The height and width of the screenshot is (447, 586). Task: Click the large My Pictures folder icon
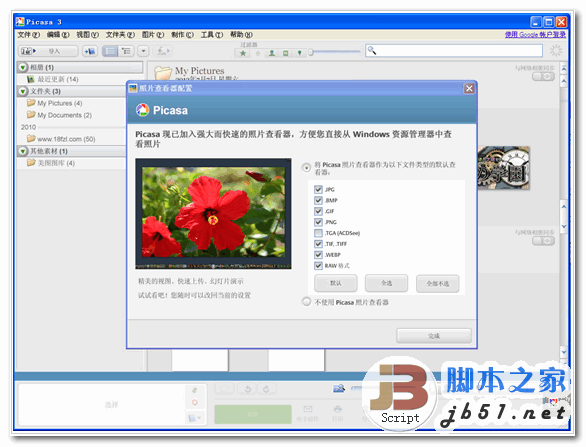[x=163, y=72]
